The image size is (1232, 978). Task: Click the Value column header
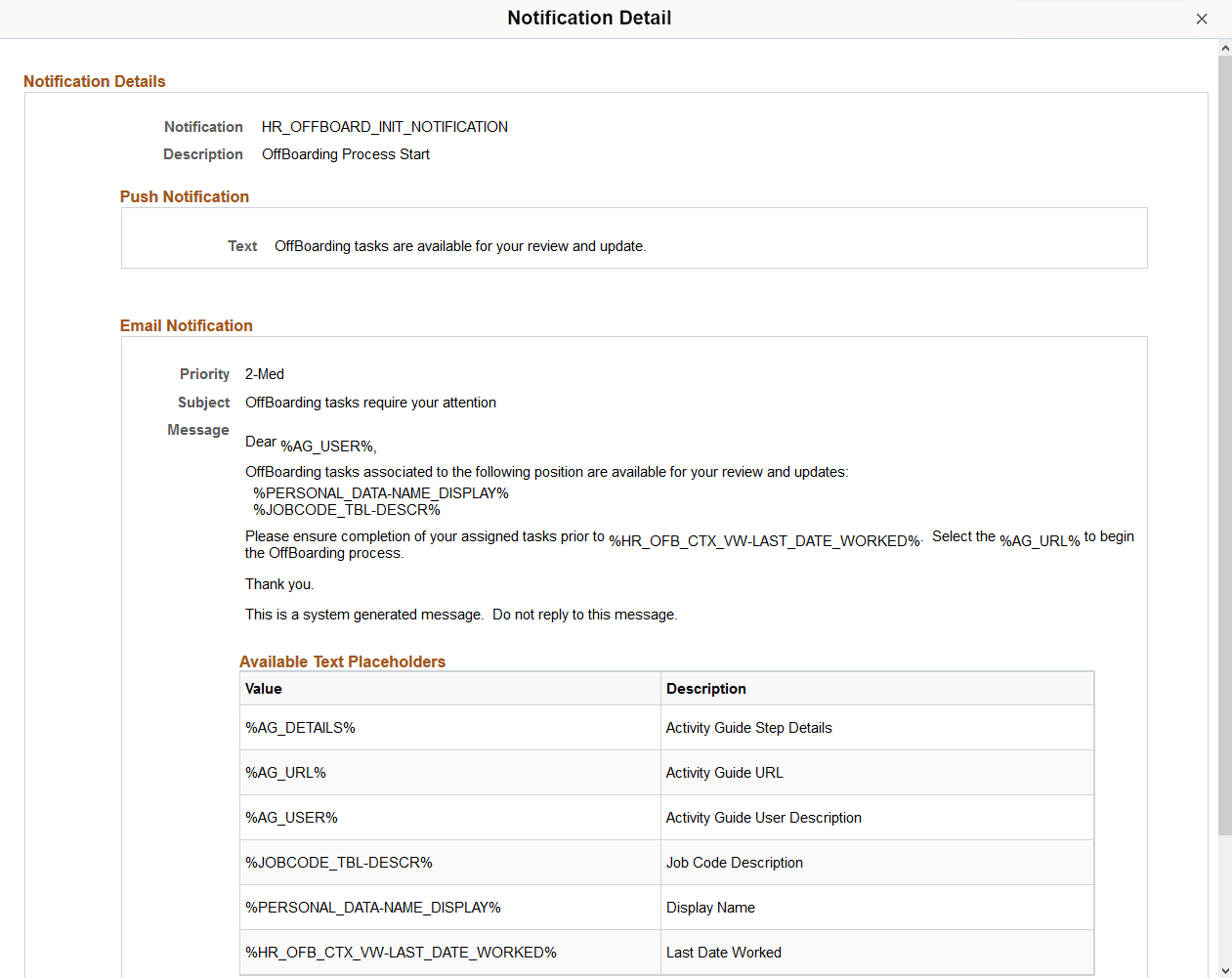pos(263,688)
